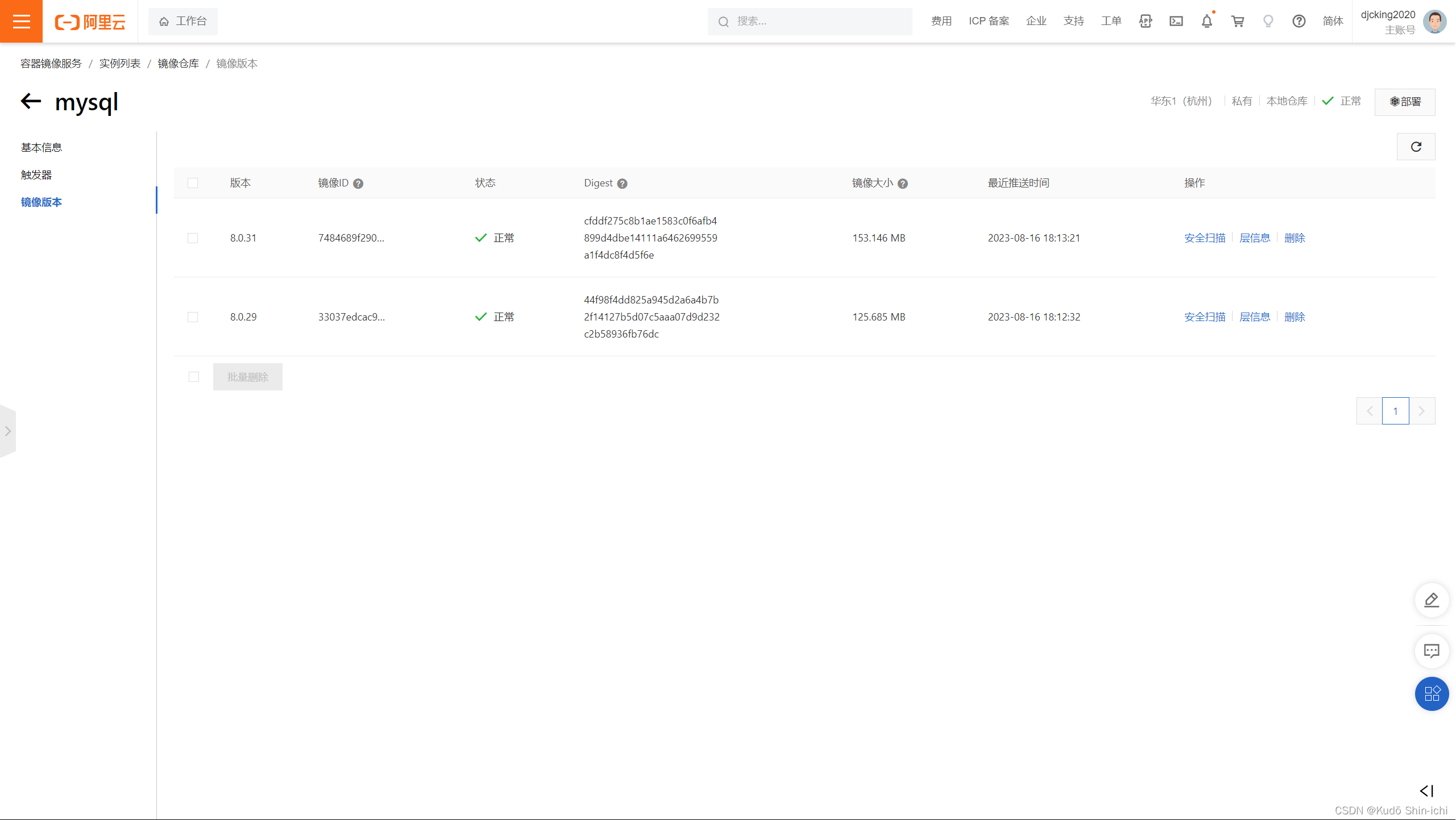Open the shopping cart
Viewport: 1456px width, 820px height.
coord(1237,22)
